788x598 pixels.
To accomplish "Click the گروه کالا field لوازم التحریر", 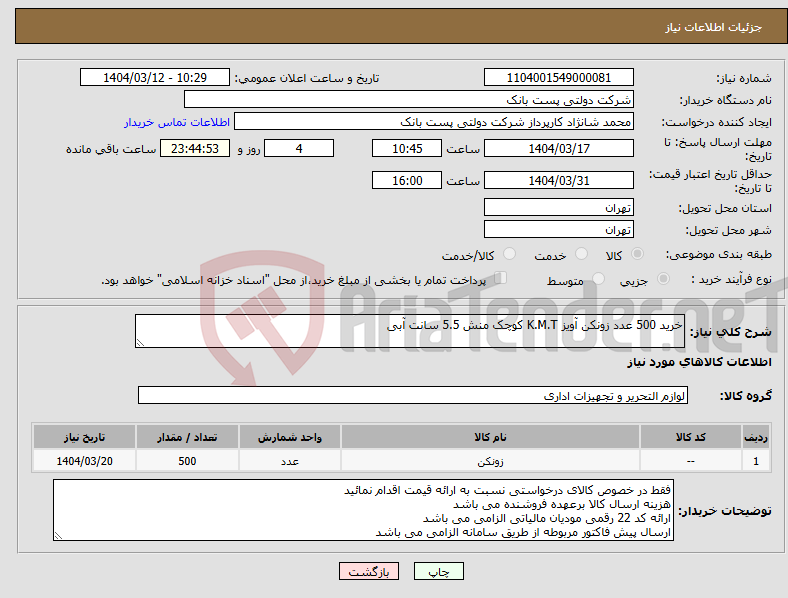I will coord(413,395).
